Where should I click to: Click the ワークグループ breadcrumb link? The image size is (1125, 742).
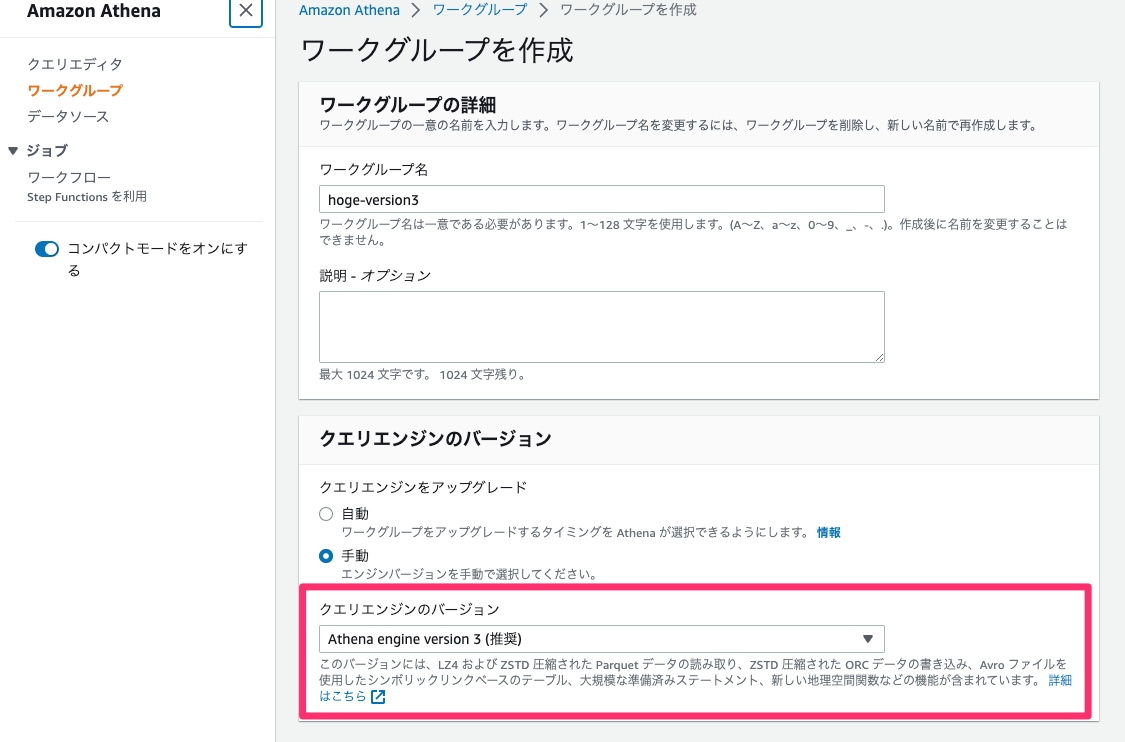pos(479,10)
